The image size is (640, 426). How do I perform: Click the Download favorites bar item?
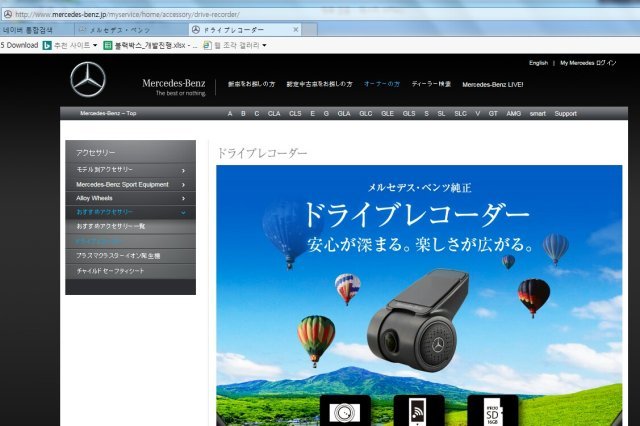tap(19, 45)
